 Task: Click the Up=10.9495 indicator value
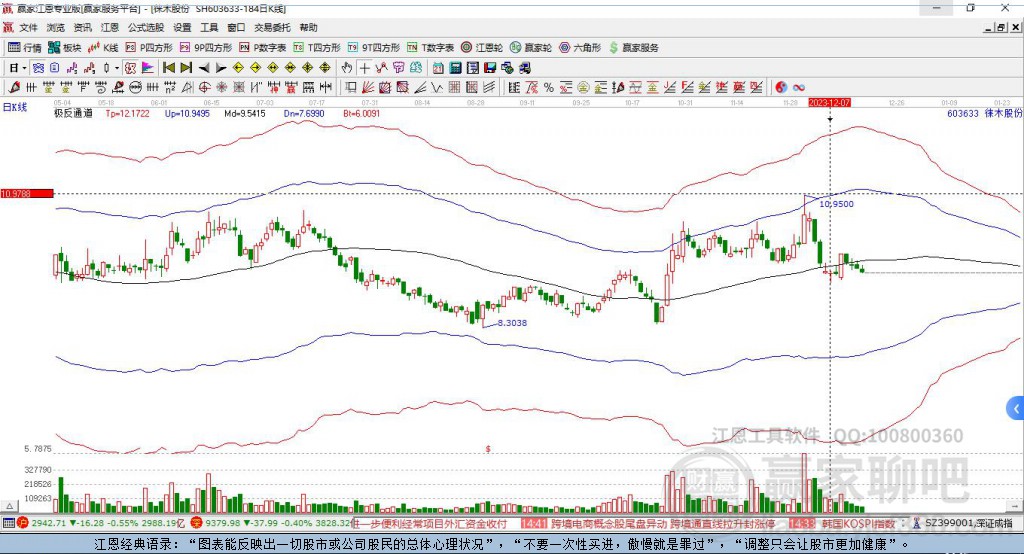point(187,114)
